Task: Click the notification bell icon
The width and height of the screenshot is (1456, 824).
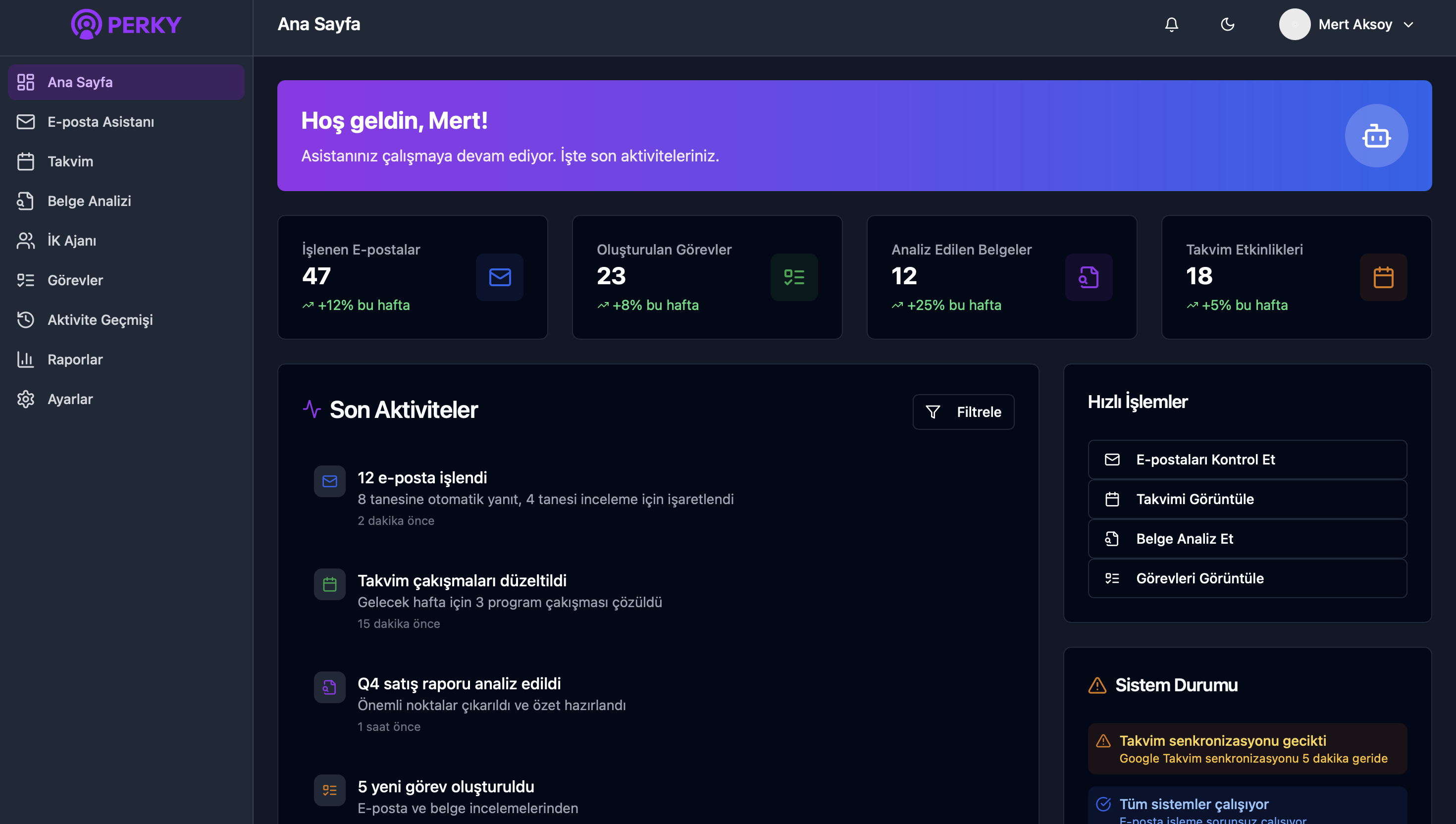Action: click(1171, 24)
